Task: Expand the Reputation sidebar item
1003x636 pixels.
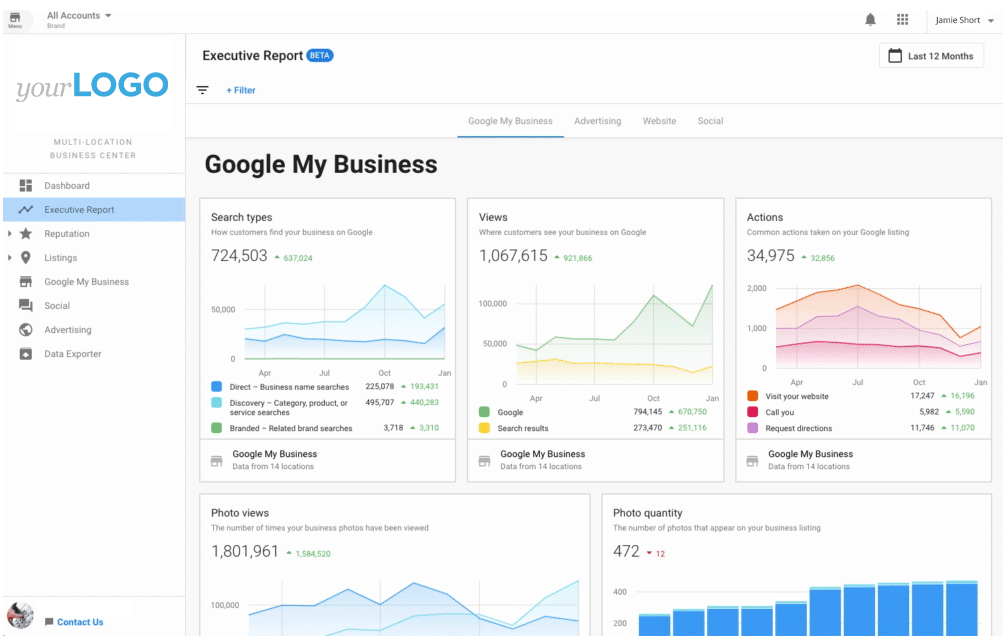Action: [x=9, y=234]
